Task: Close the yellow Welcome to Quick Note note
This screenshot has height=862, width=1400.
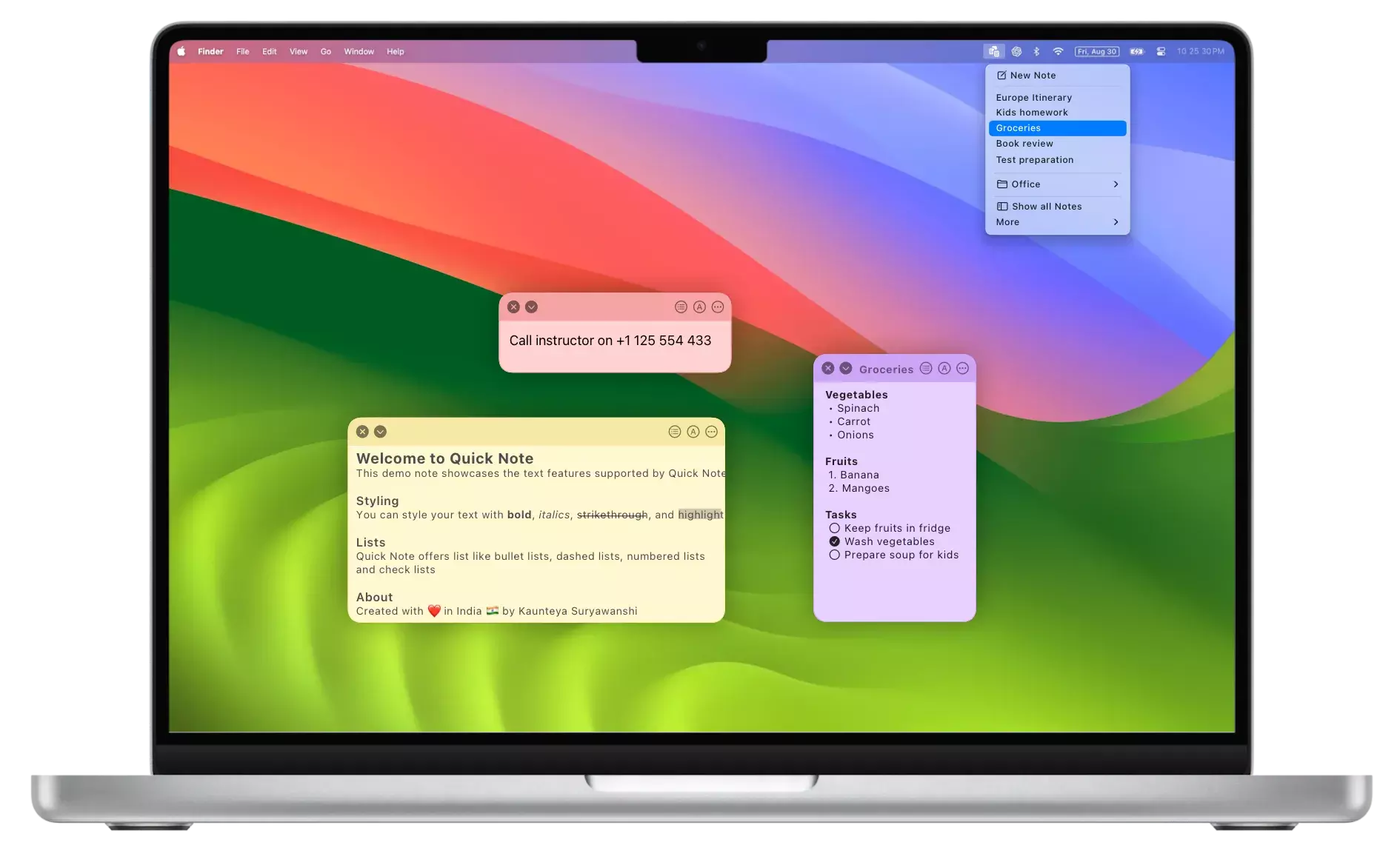Action: click(x=362, y=432)
